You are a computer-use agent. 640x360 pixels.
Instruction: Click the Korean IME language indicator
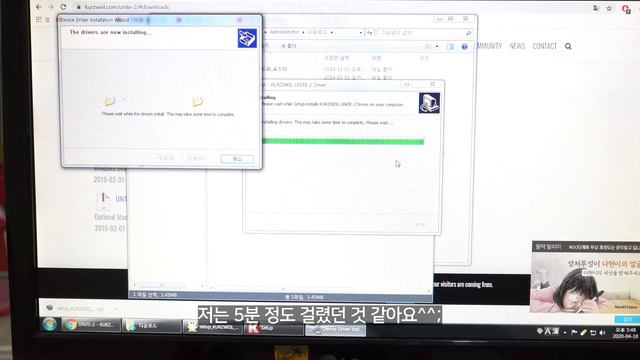549,331
